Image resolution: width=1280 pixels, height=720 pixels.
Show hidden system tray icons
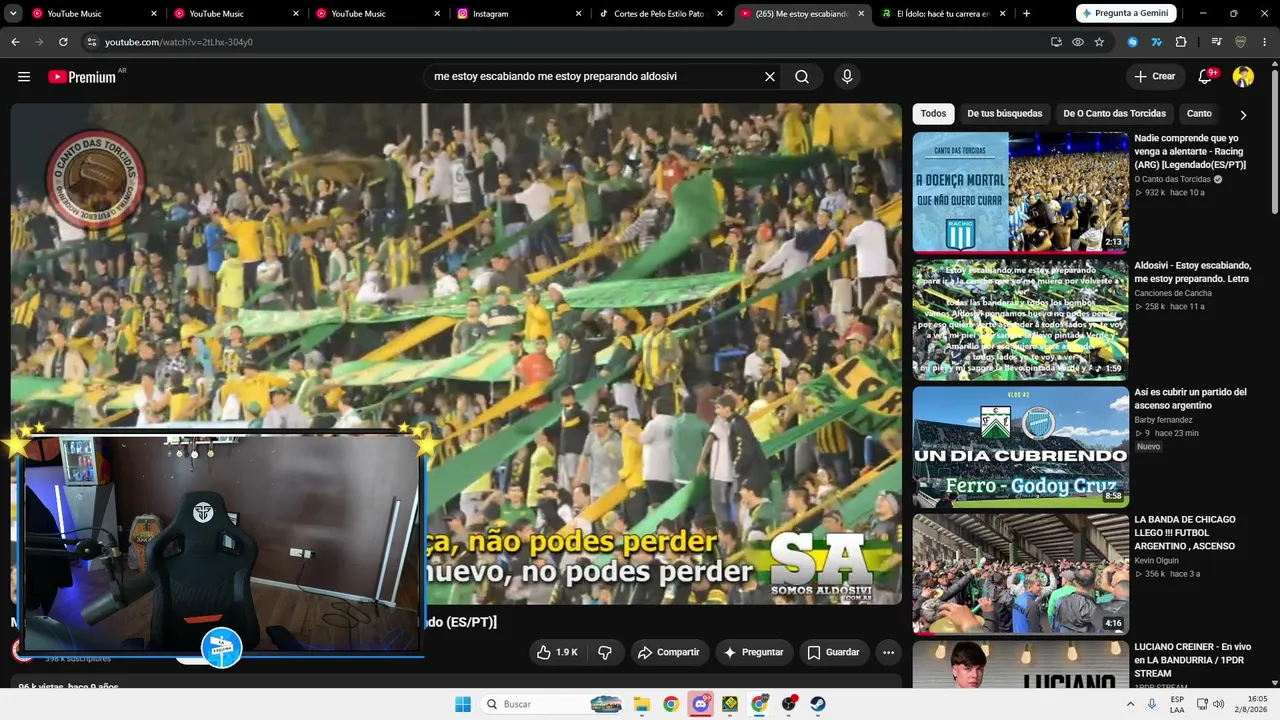pyautogui.click(x=1131, y=704)
